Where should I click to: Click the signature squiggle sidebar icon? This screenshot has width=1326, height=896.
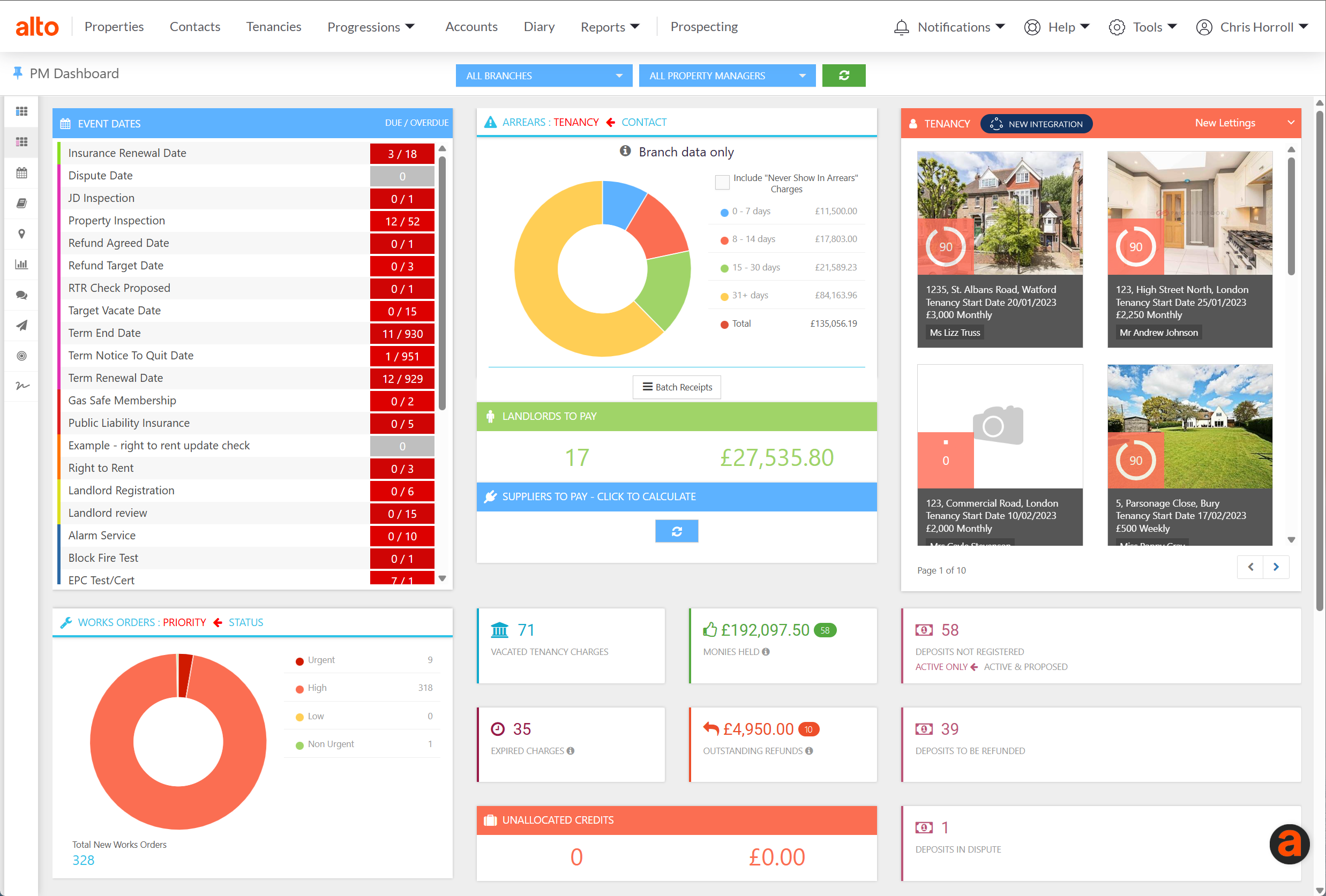point(21,386)
